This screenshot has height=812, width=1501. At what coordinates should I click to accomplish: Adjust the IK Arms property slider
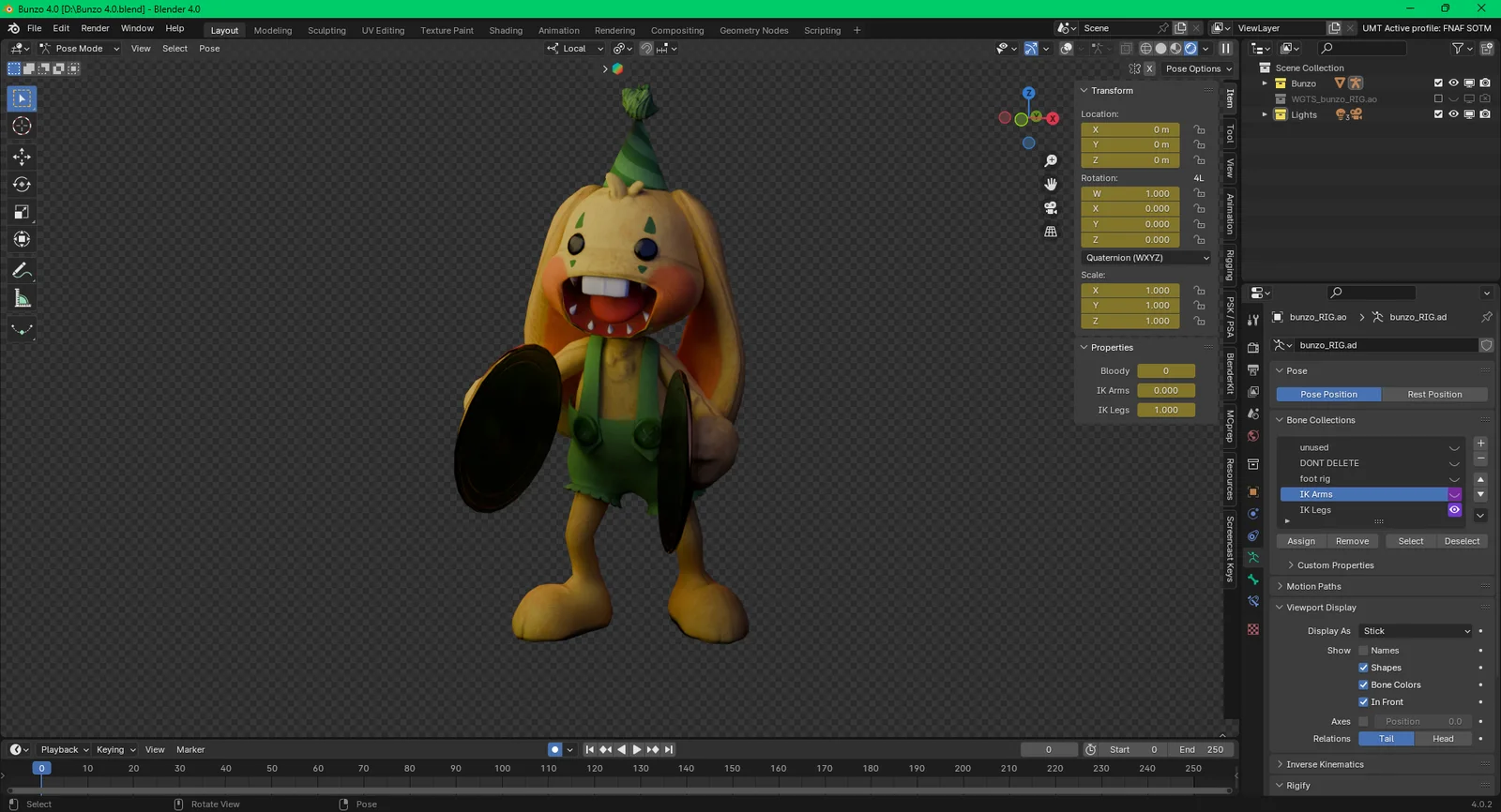1165,391
